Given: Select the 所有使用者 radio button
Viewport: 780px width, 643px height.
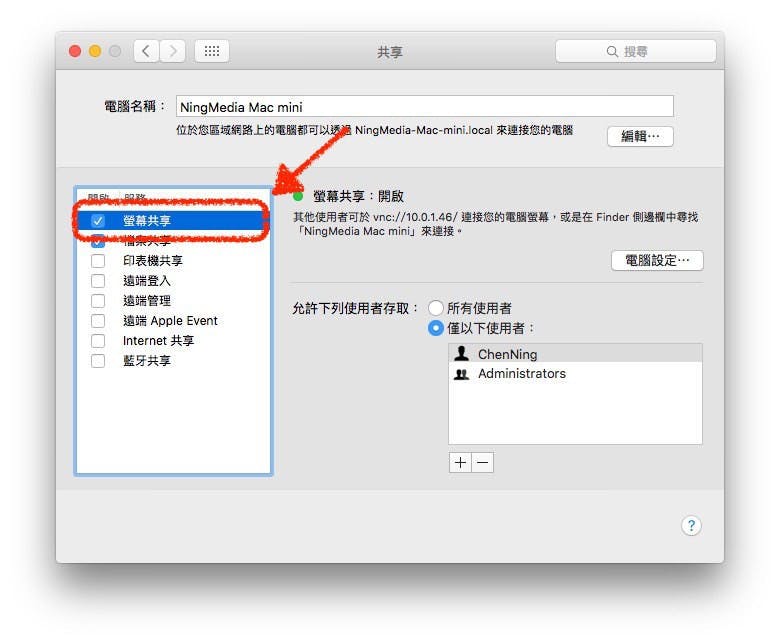Looking at the screenshot, I should click(x=435, y=308).
